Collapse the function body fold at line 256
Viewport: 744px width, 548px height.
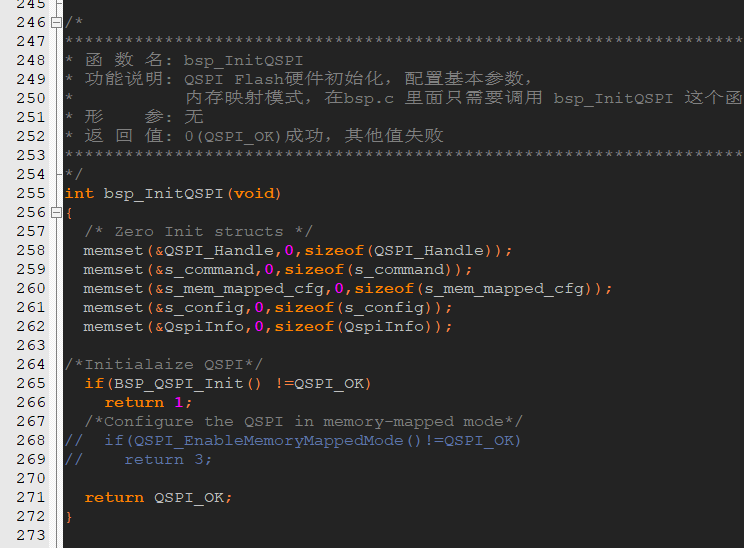[x=56, y=213]
